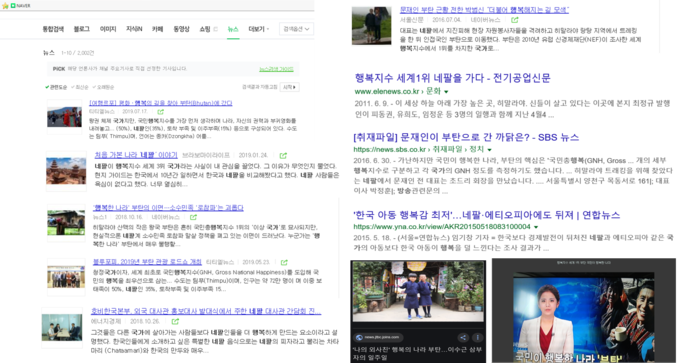The height and width of the screenshot is (363, 680).
Task: Click thumbnail of couple in 문재인 article
Action: [x=371, y=26]
